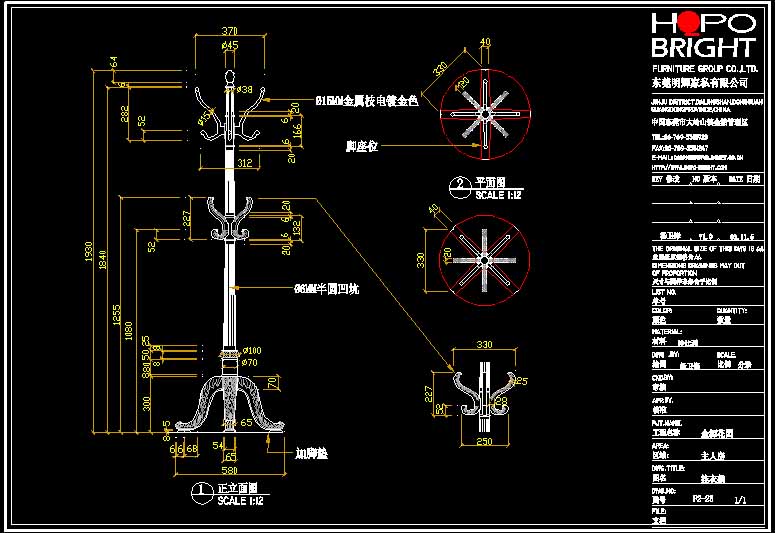The height and width of the screenshot is (533, 775).
Task: Click the 132 dimension near middle hooks
Action: pyautogui.click(x=297, y=228)
